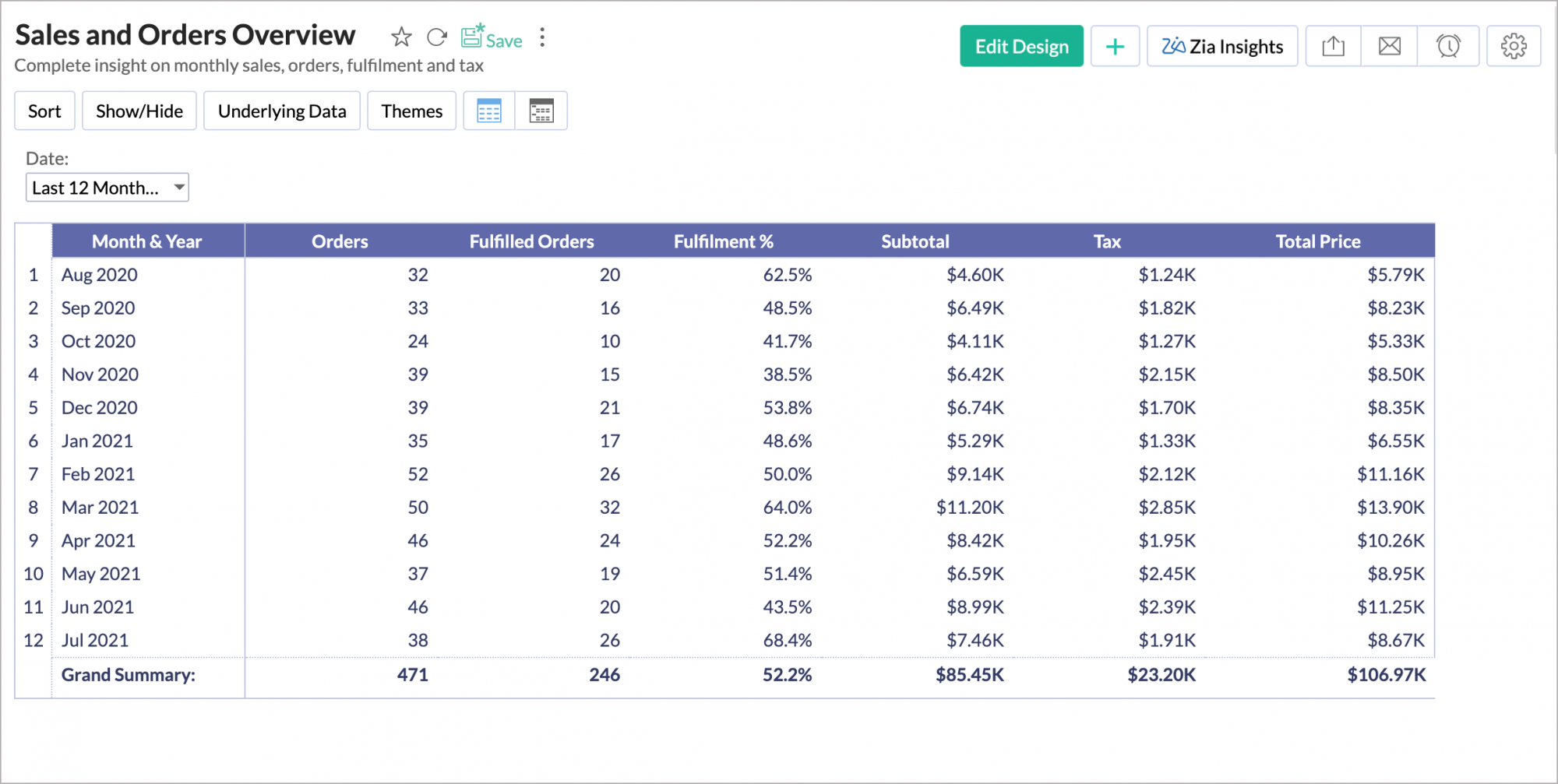Switch to dark summary table layout

pyautogui.click(x=541, y=111)
